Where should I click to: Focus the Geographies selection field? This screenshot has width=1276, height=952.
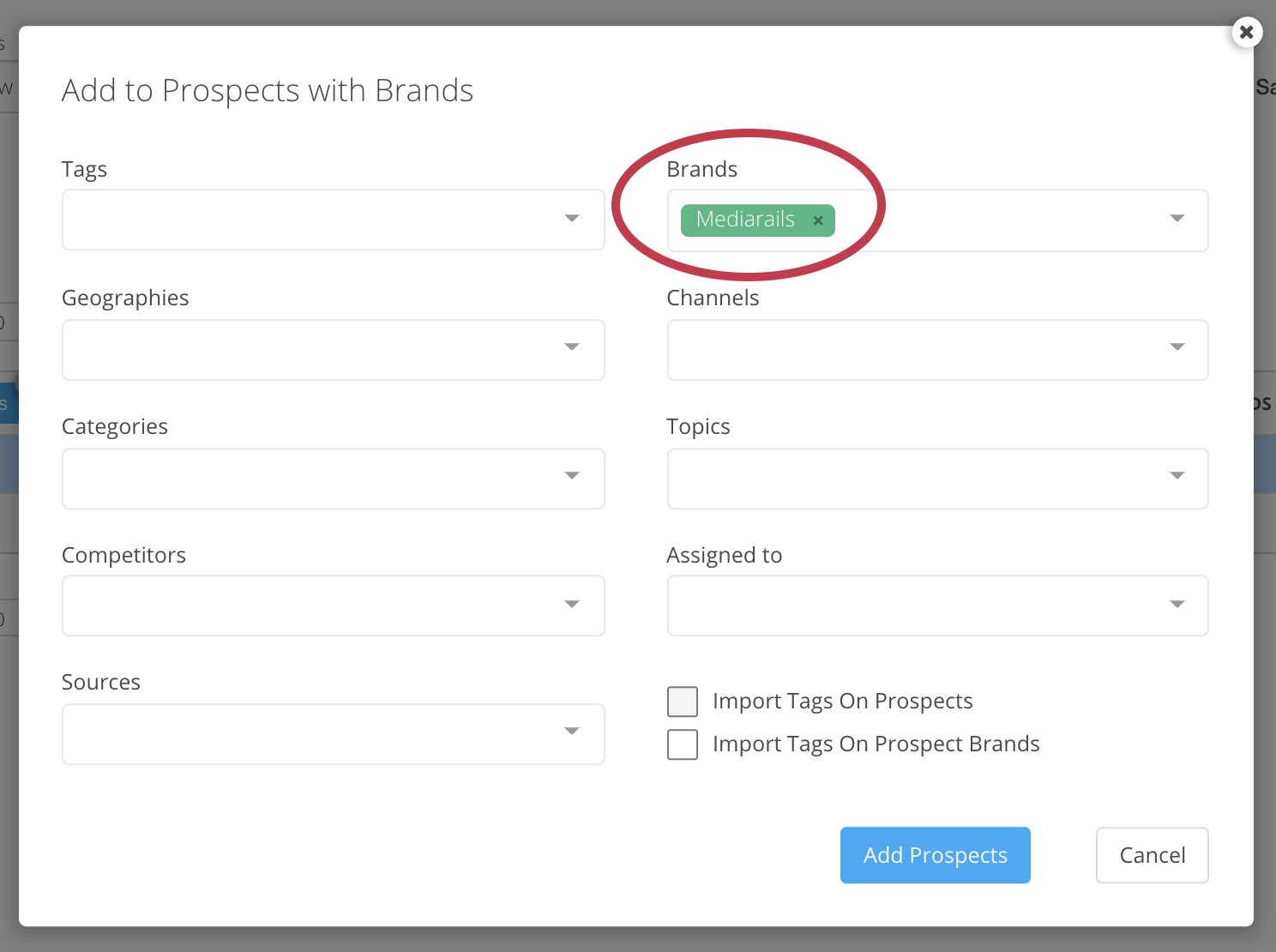[309, 350]
